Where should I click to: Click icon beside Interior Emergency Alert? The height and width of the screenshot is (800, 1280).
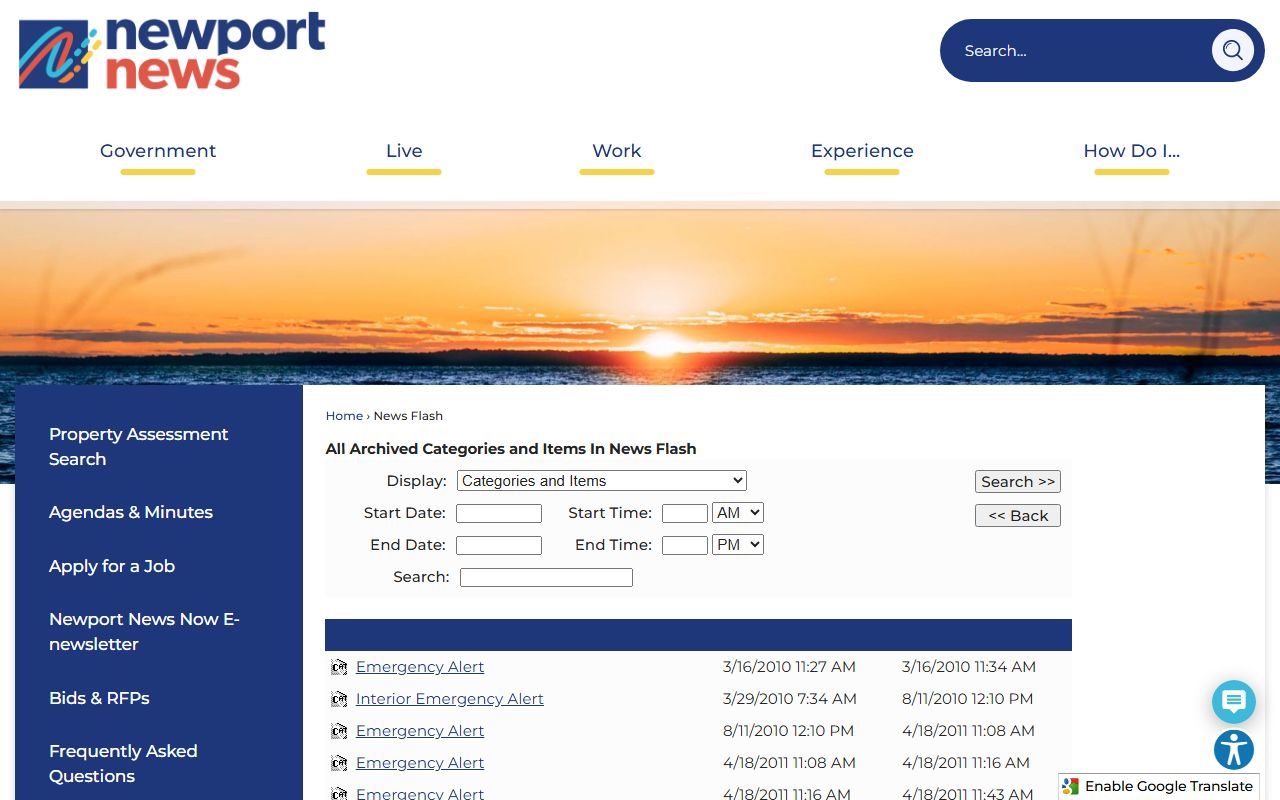point(339,699)
